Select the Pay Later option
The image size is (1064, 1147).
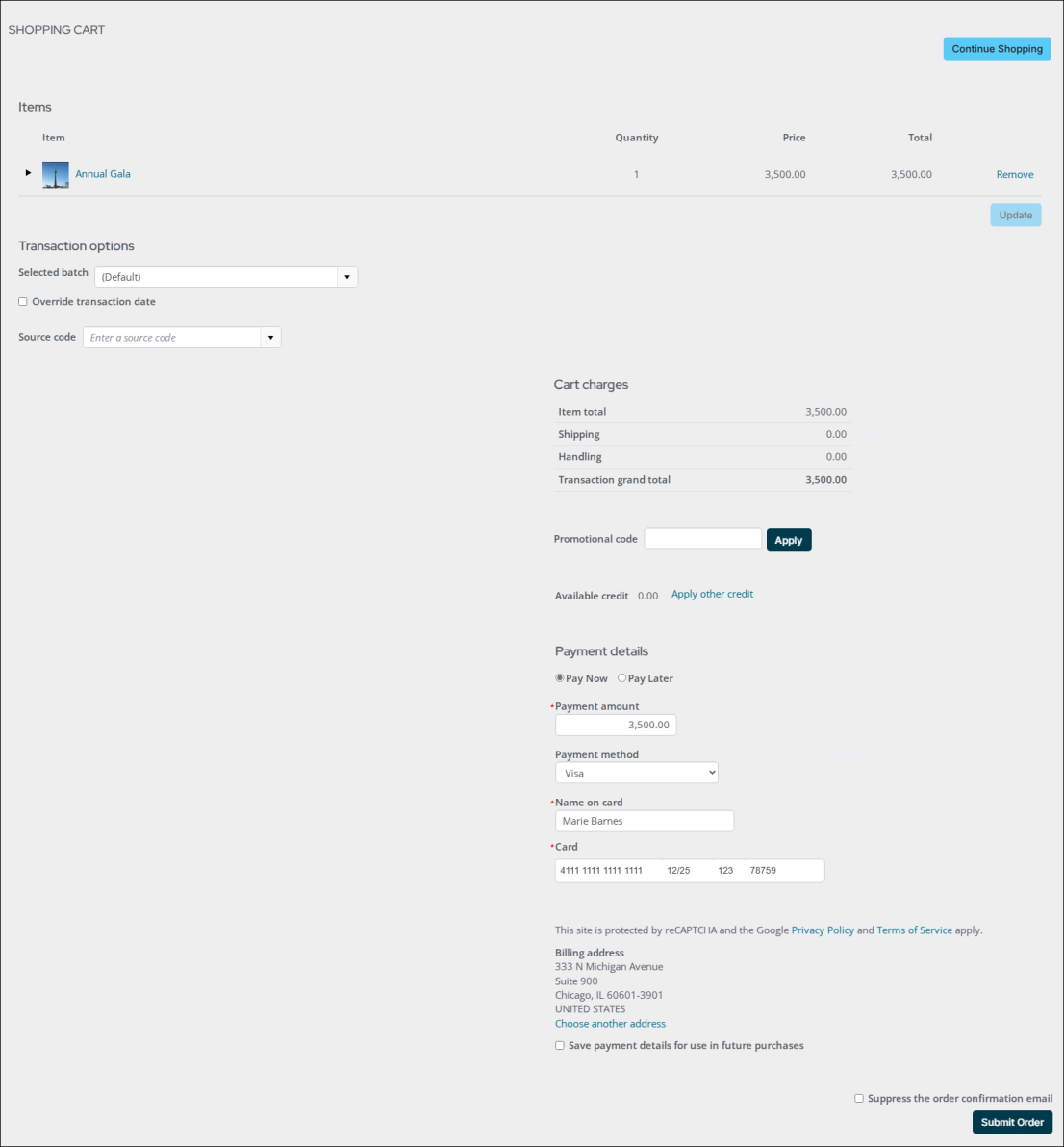[x=622, y=678]
